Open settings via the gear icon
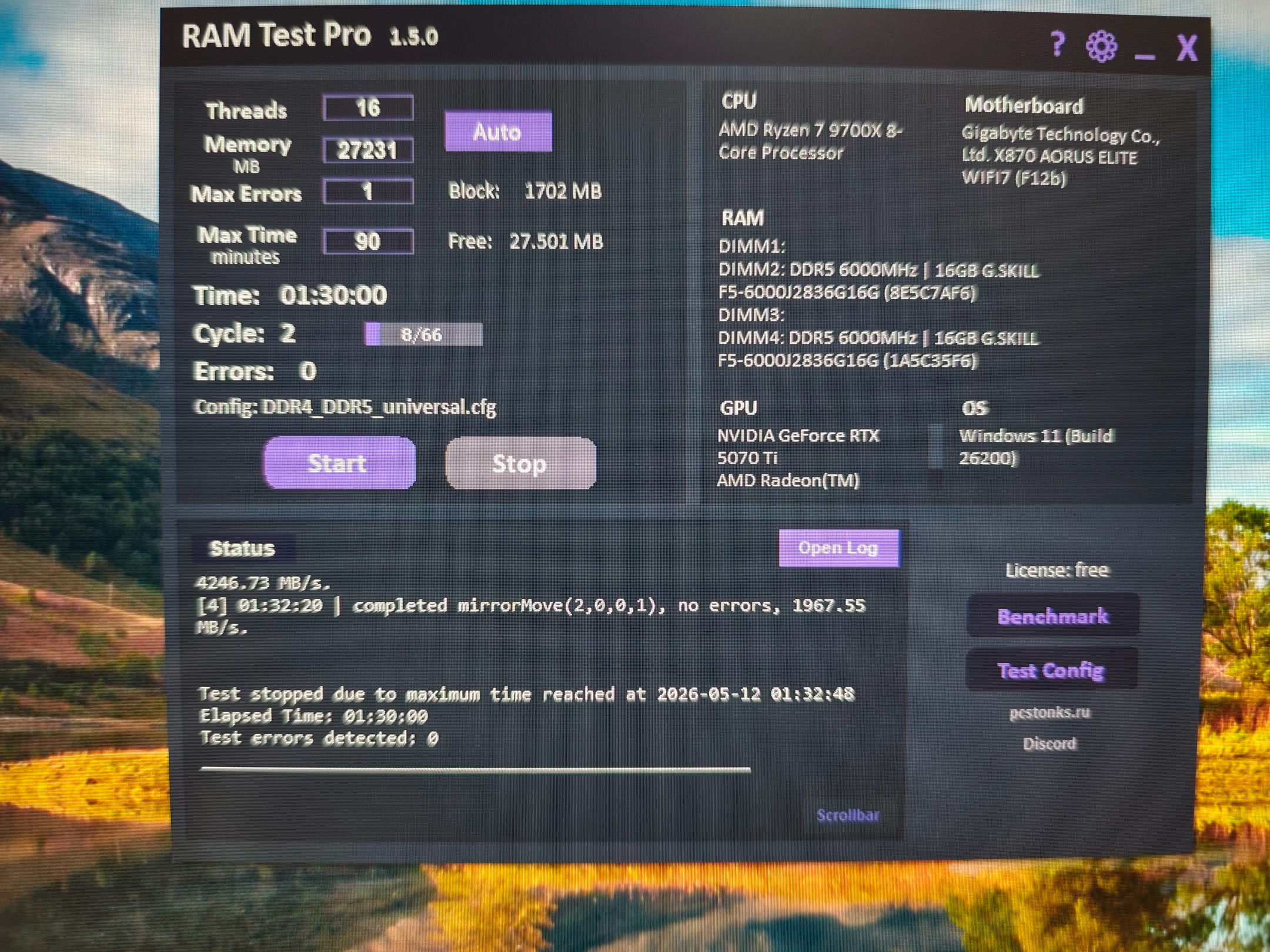This screenshot has height=952, width=1270. [x=1101, y=46]
